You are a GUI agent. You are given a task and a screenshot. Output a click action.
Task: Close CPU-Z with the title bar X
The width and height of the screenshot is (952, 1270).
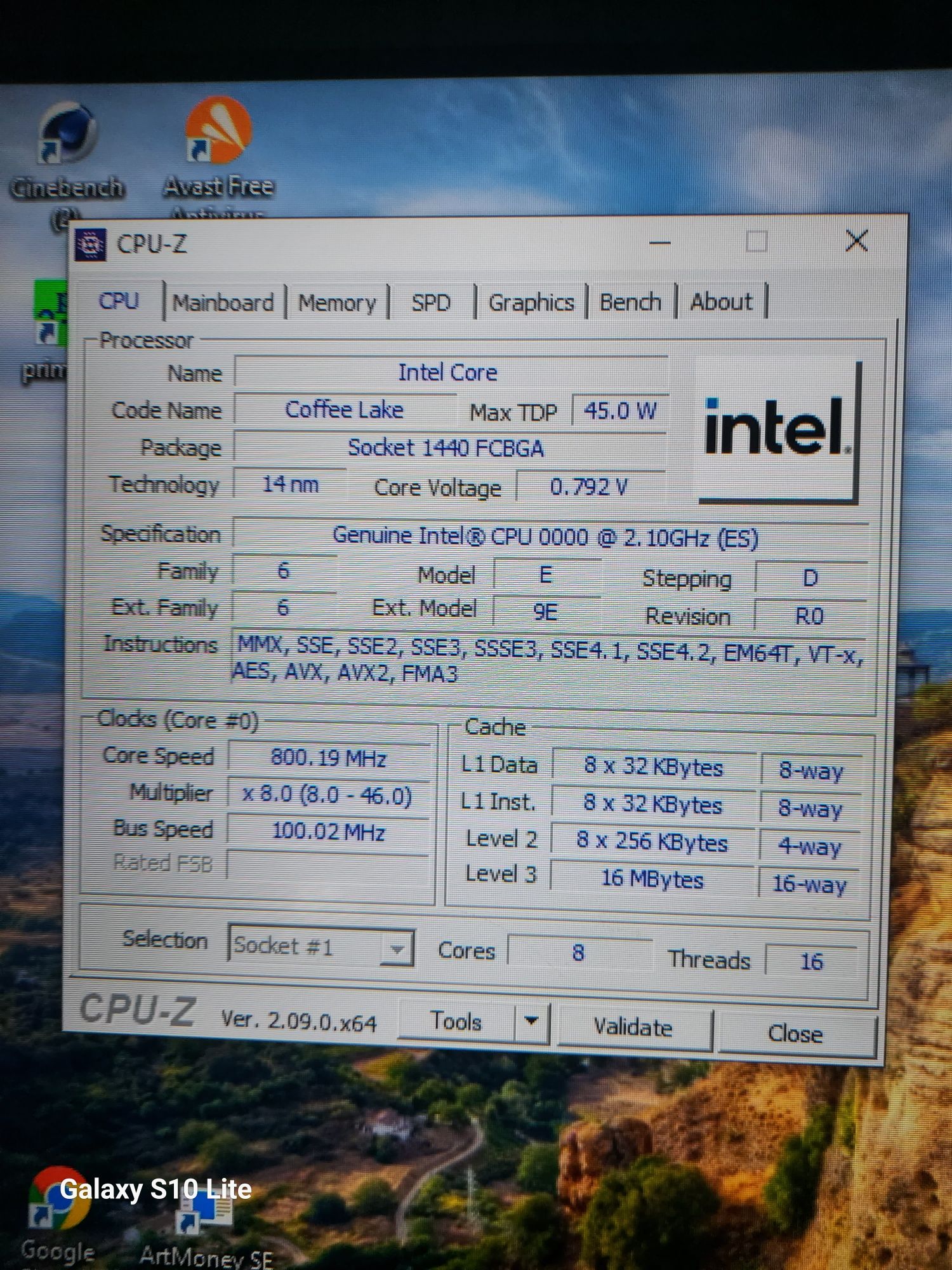pyautogui.click(x=857, y=241)
